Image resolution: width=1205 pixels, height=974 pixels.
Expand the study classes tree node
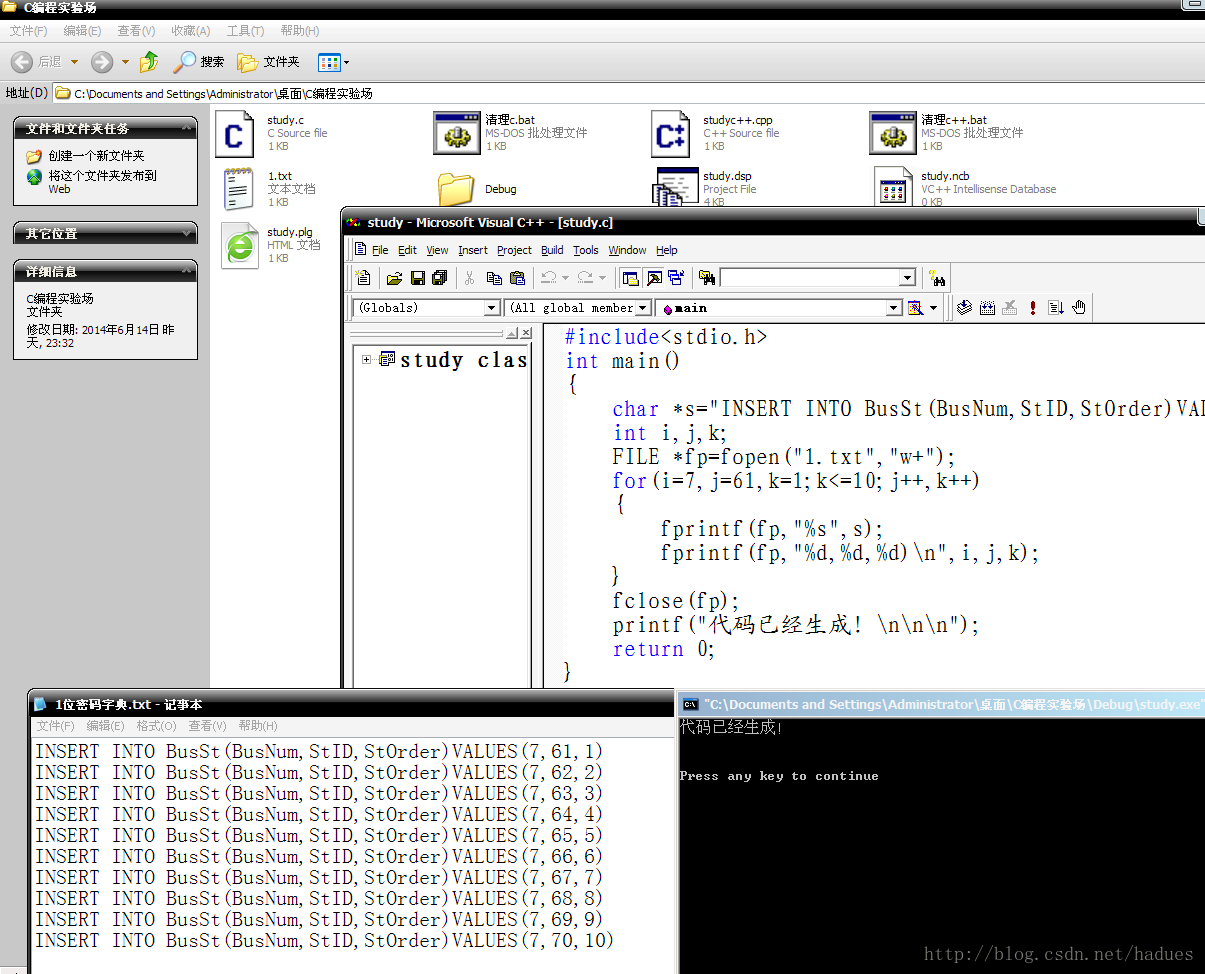tap(367, 360)
